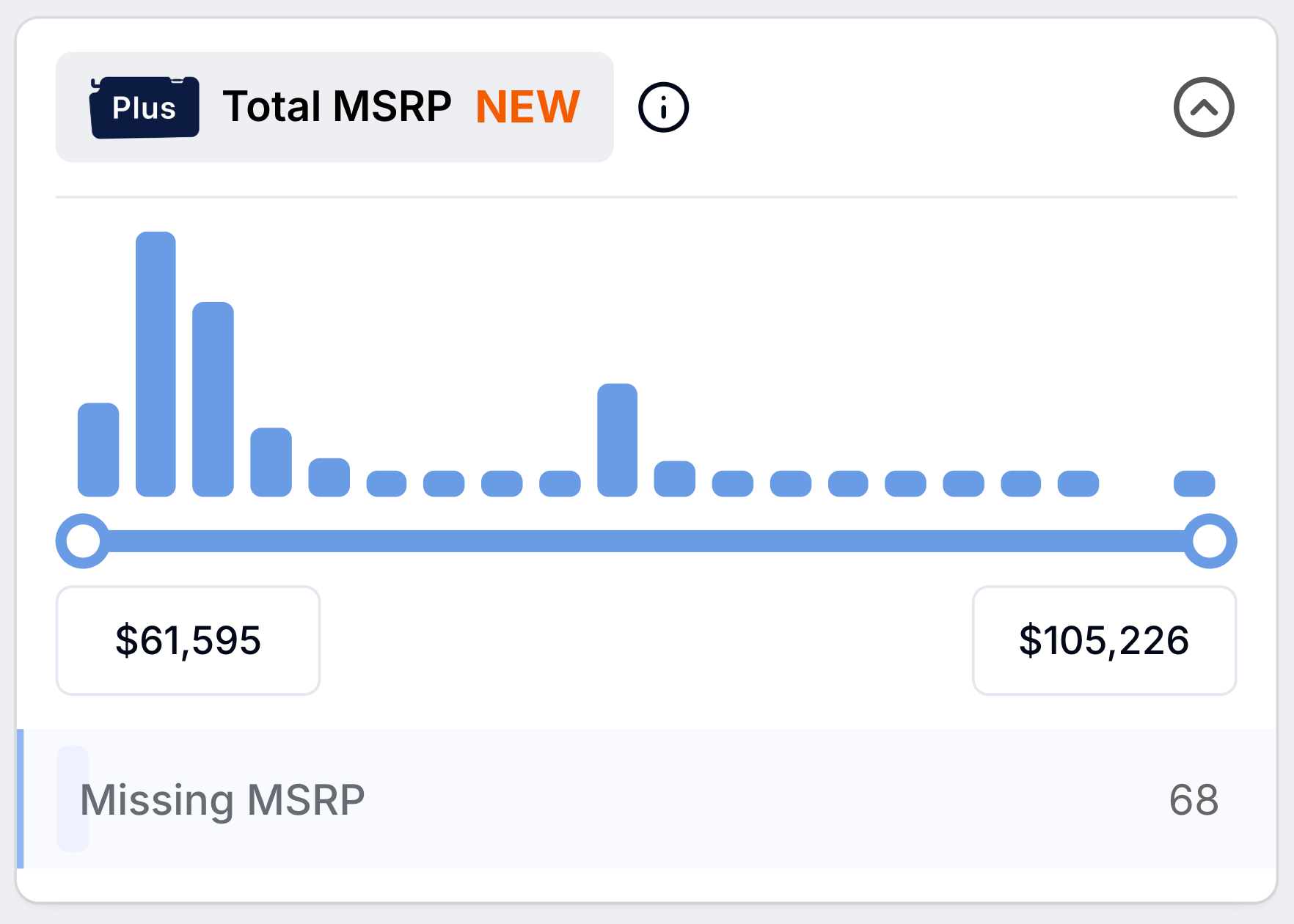The image size is (1294, 924).
Task: Click the fourth histogram bar
Action: [x=271, y=462]
